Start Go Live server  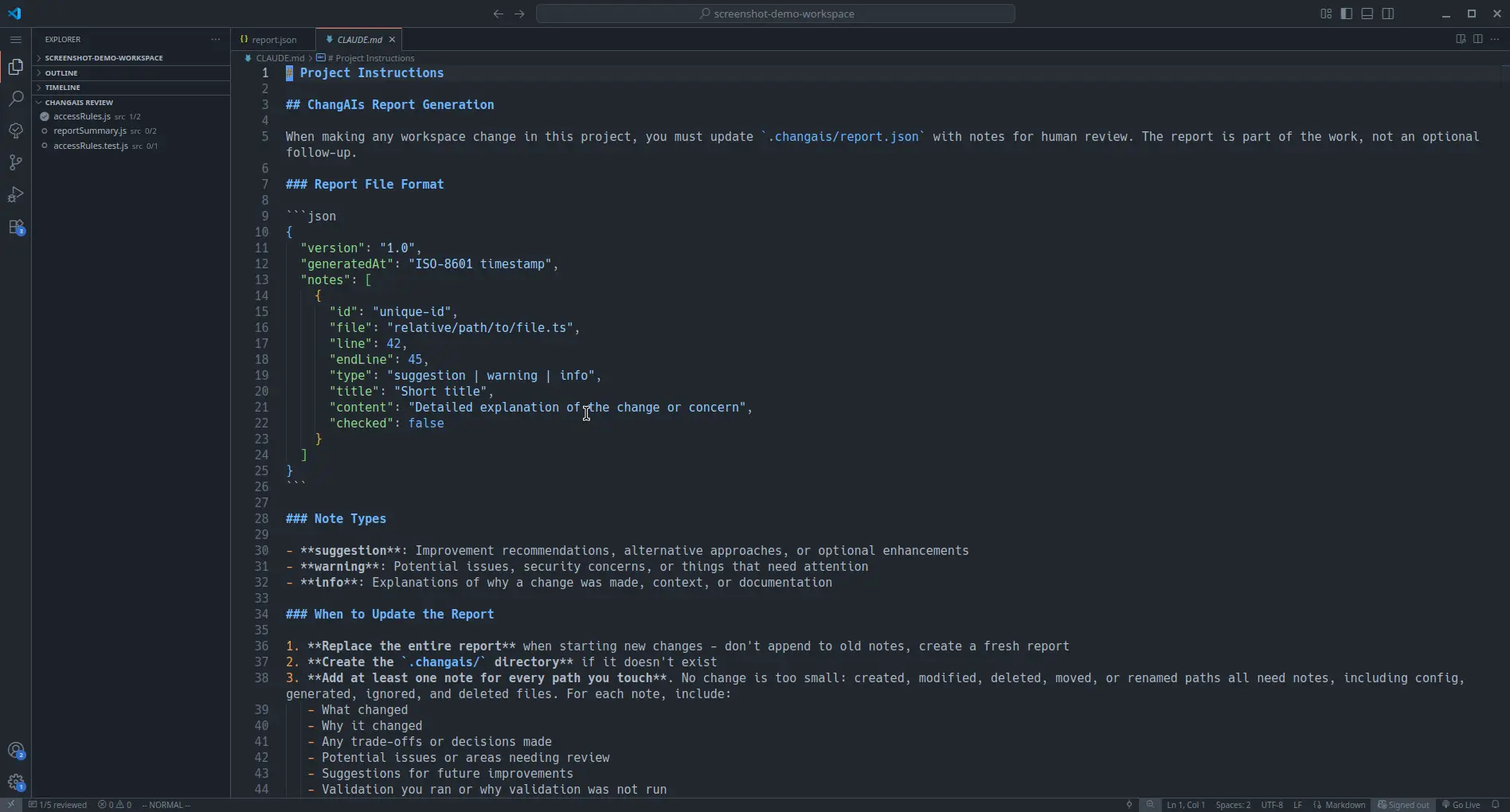click(1461, 805)
